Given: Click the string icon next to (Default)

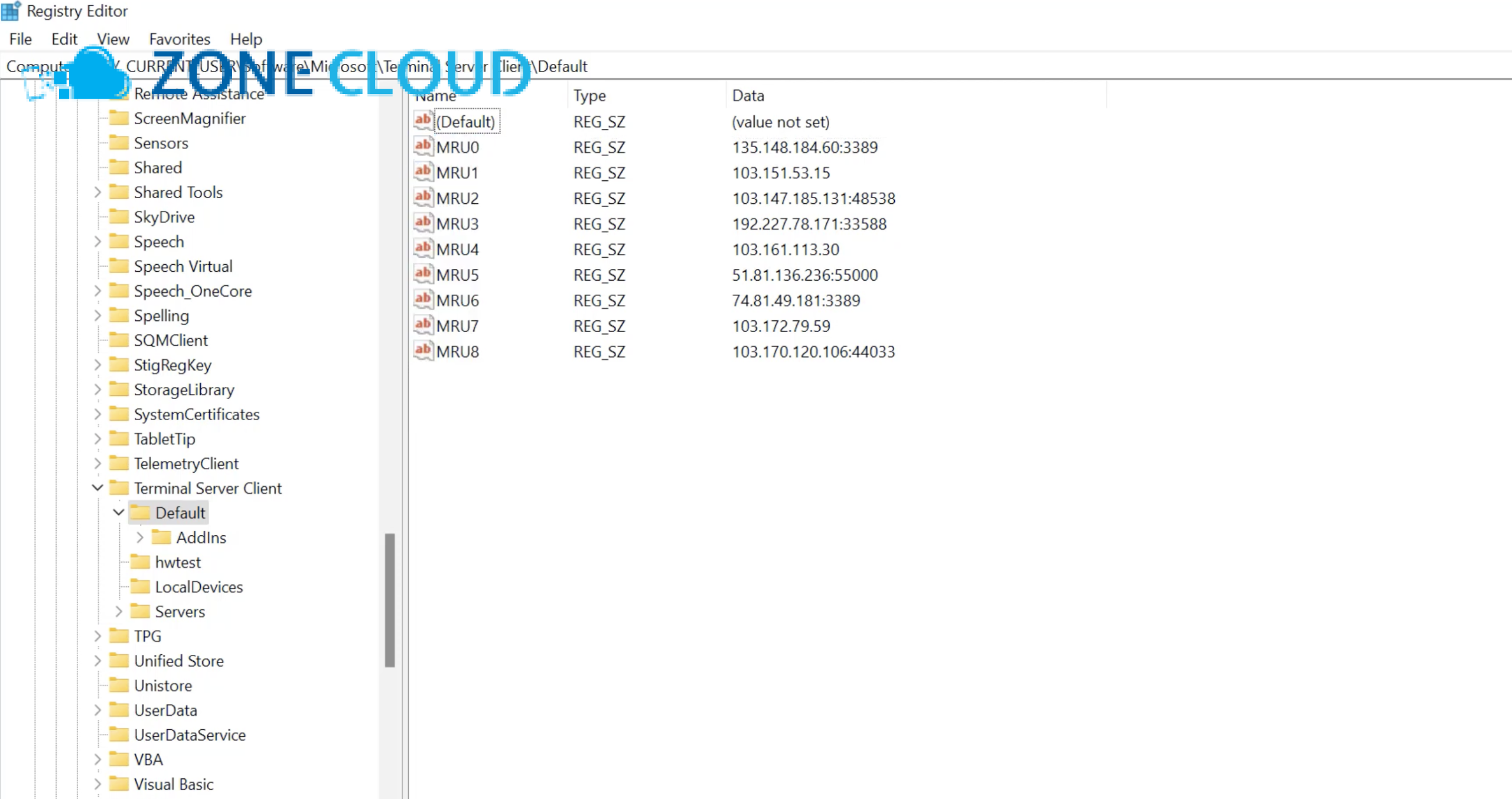Looking at the screenshot, I should 423,121.
